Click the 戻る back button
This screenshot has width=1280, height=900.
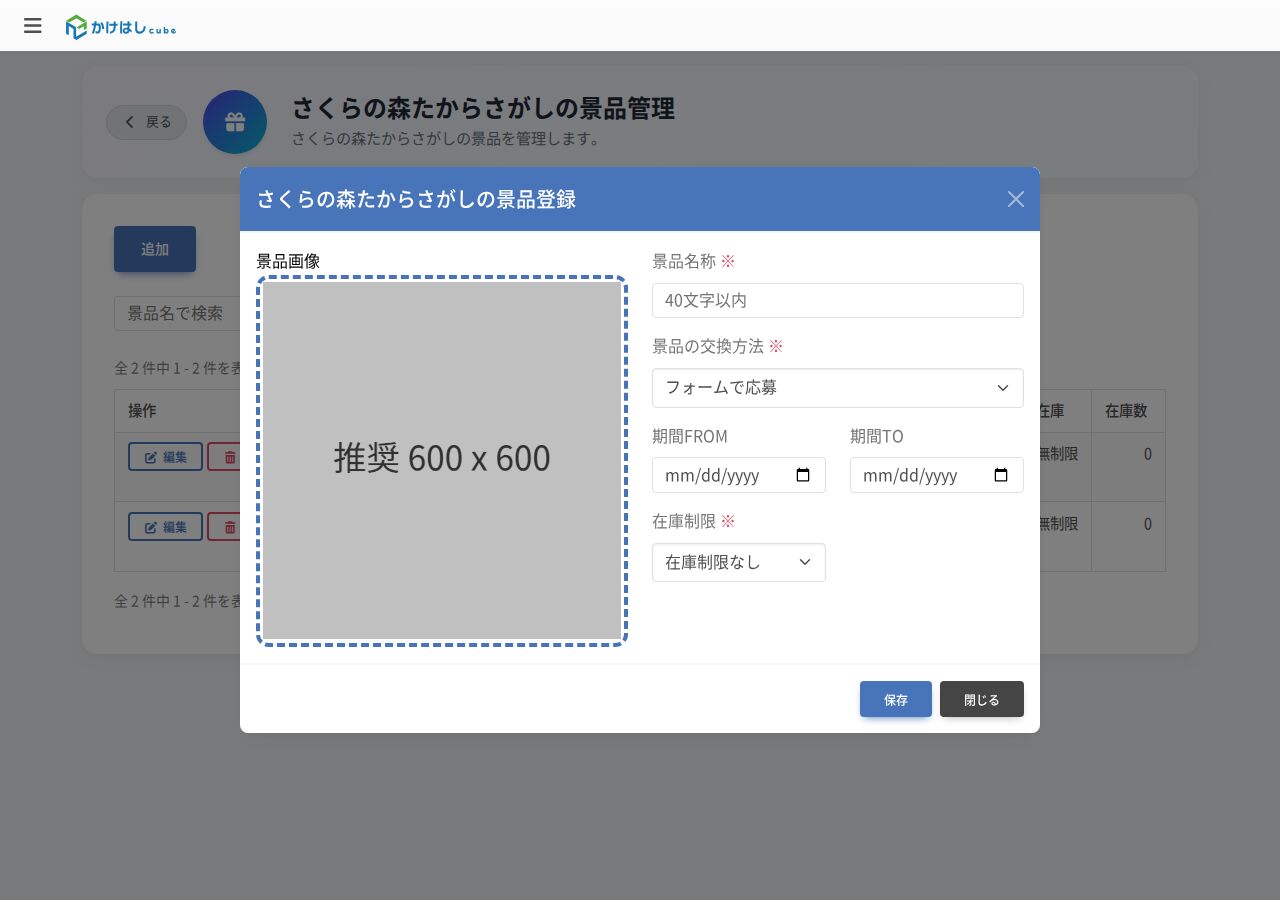pyautogui.click(x=147, y=122)
